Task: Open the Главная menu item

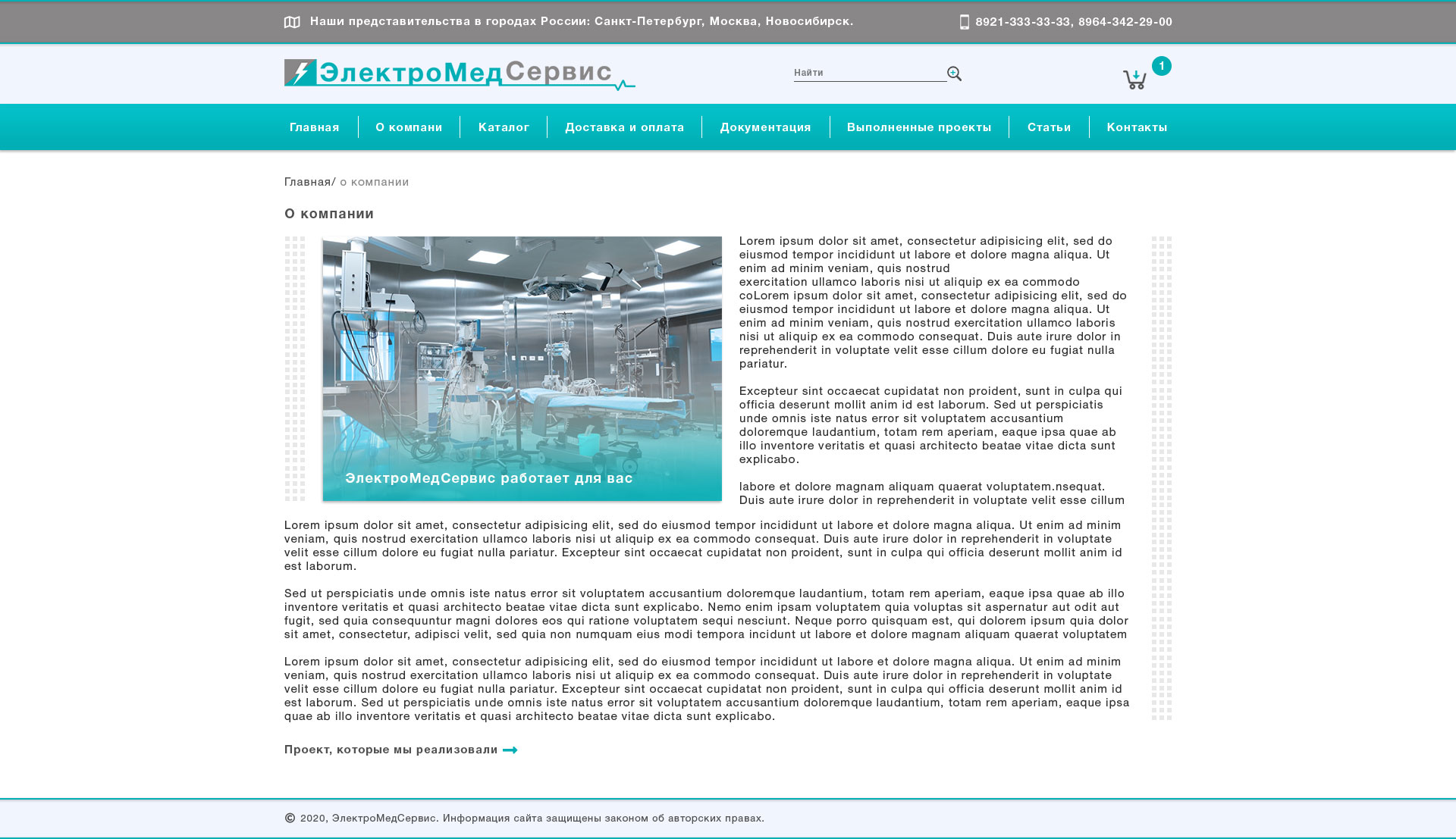Action: point(314,127)
